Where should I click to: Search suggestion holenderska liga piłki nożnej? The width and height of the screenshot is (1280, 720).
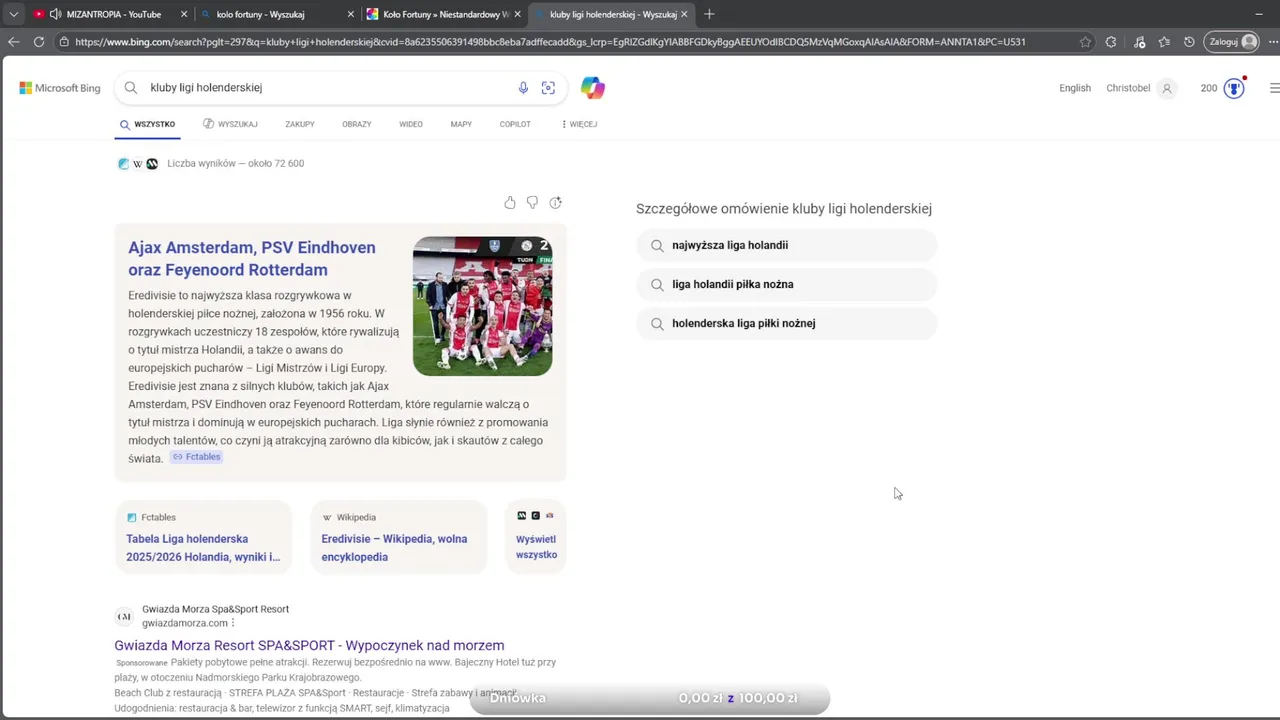pyautogui.click(x=786, y=323)
